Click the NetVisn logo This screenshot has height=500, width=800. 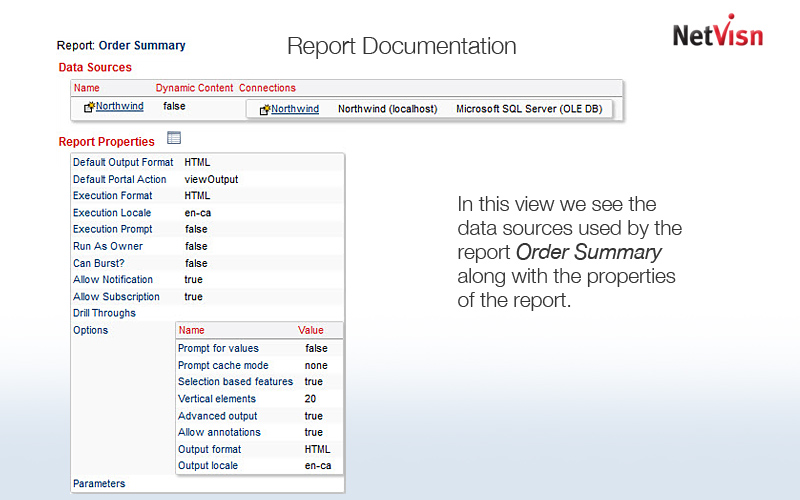pos(717,33)
